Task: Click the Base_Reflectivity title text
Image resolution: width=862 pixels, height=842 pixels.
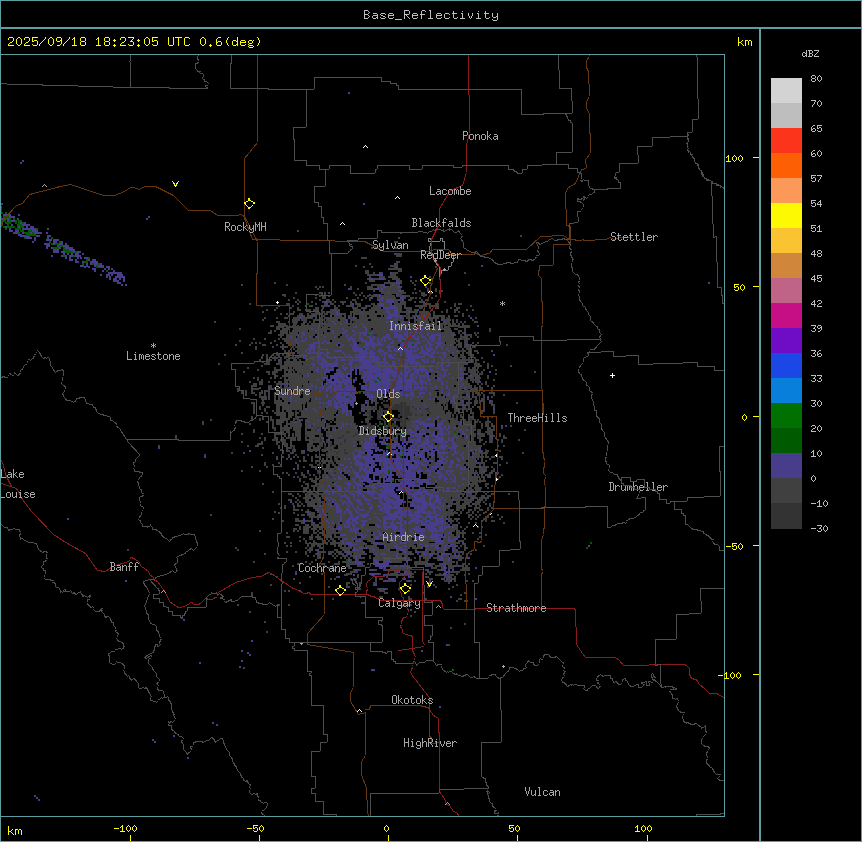Action: click(x=430, y=15)
